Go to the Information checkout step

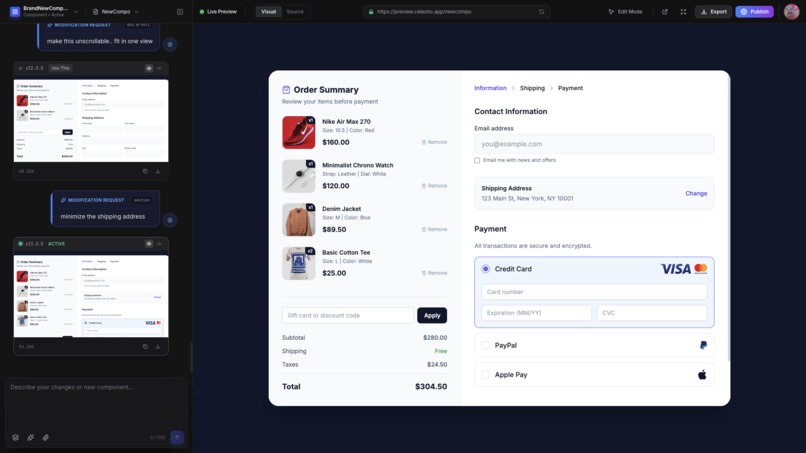pyautogui.click(x=490, y=88)
